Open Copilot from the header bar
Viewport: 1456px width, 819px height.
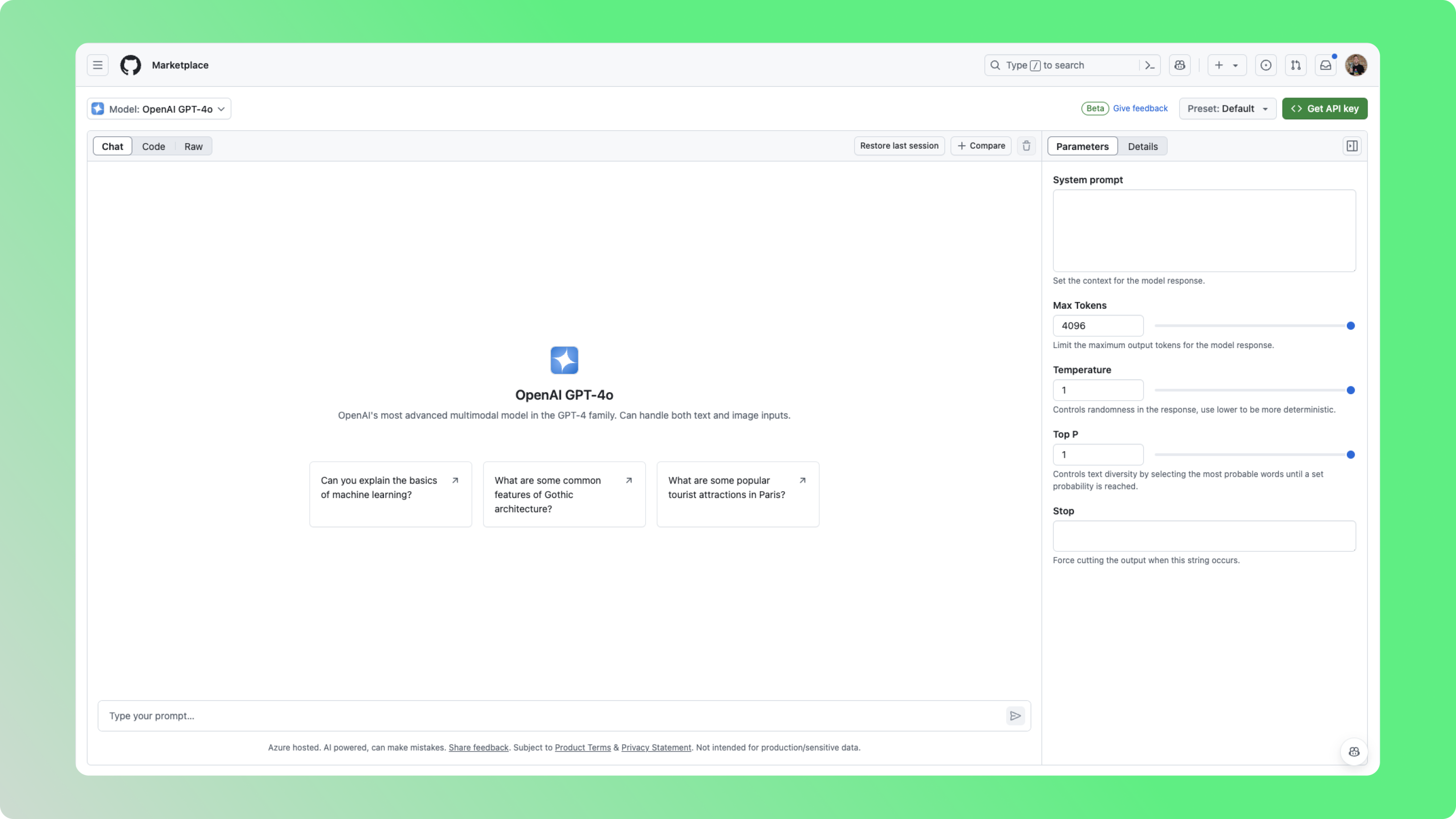[x=1180, y=65]
